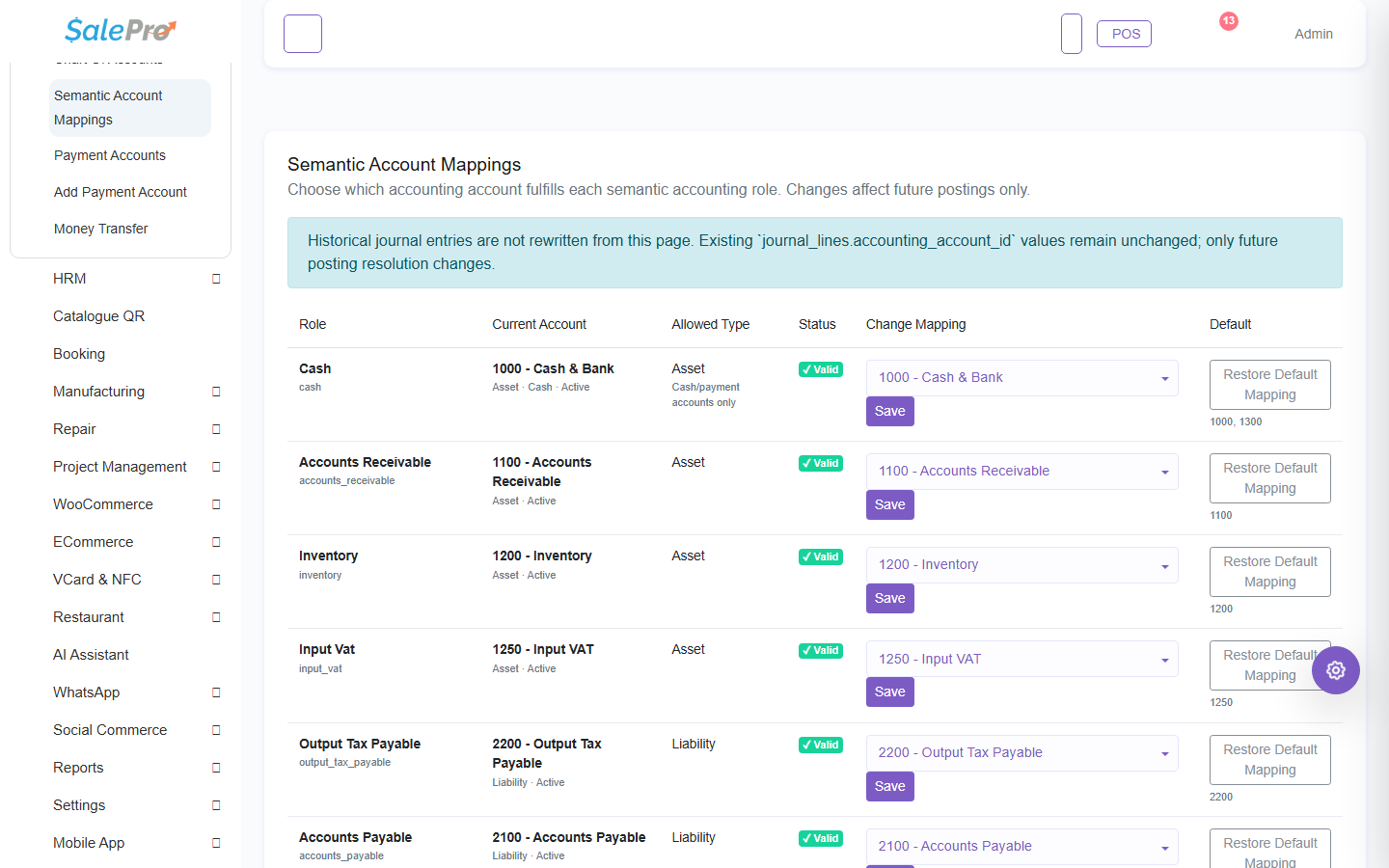Save the Input Vat mapping

890,692
